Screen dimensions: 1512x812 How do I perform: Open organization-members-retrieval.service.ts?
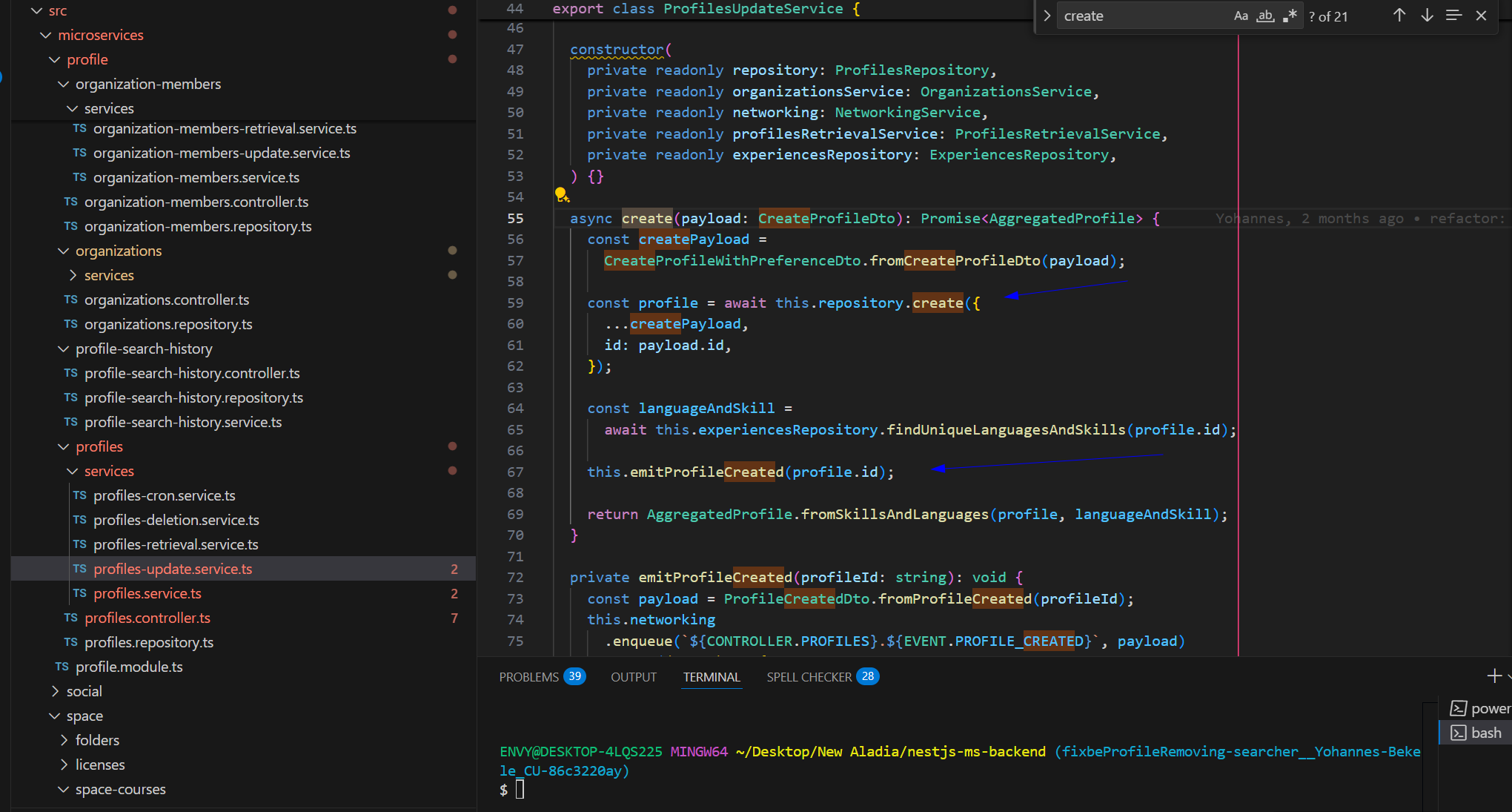pos(225,128)
